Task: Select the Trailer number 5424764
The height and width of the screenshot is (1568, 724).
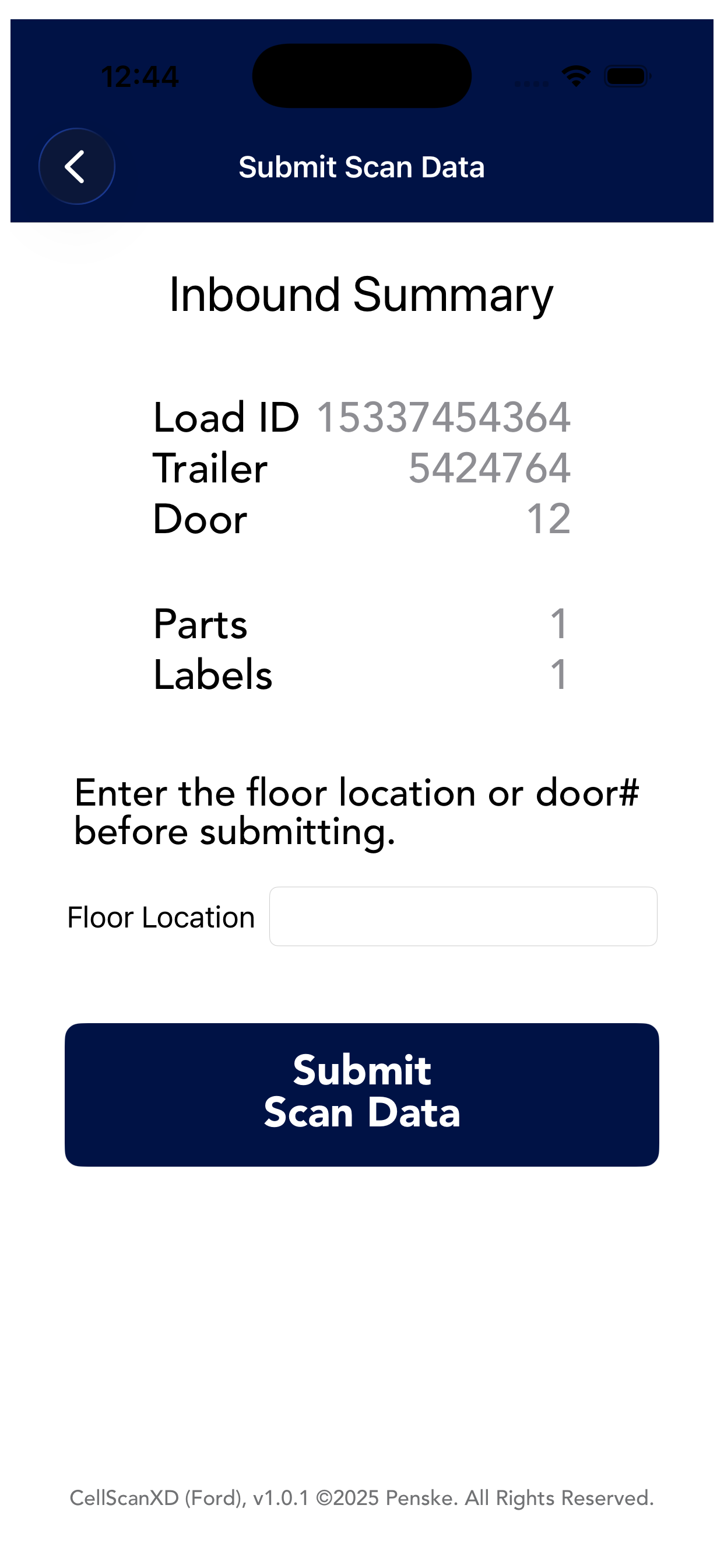Action: (490, 468)
